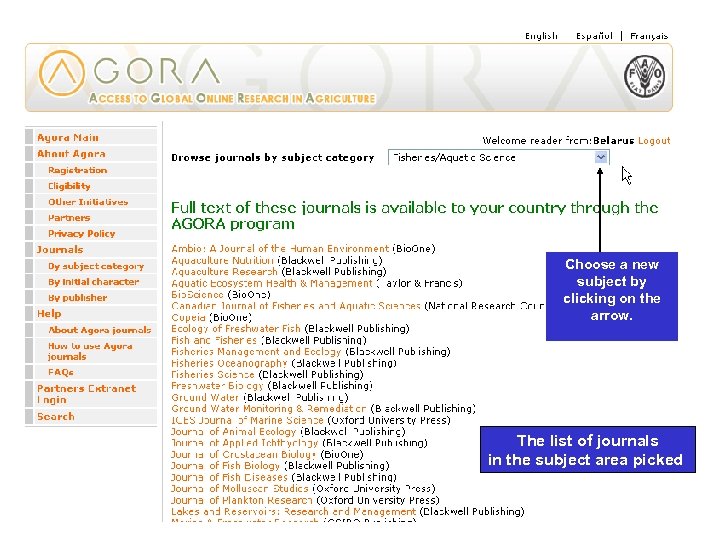Browse journals By initial character
This screenshot has height=540, width=720.
point(94,281)
